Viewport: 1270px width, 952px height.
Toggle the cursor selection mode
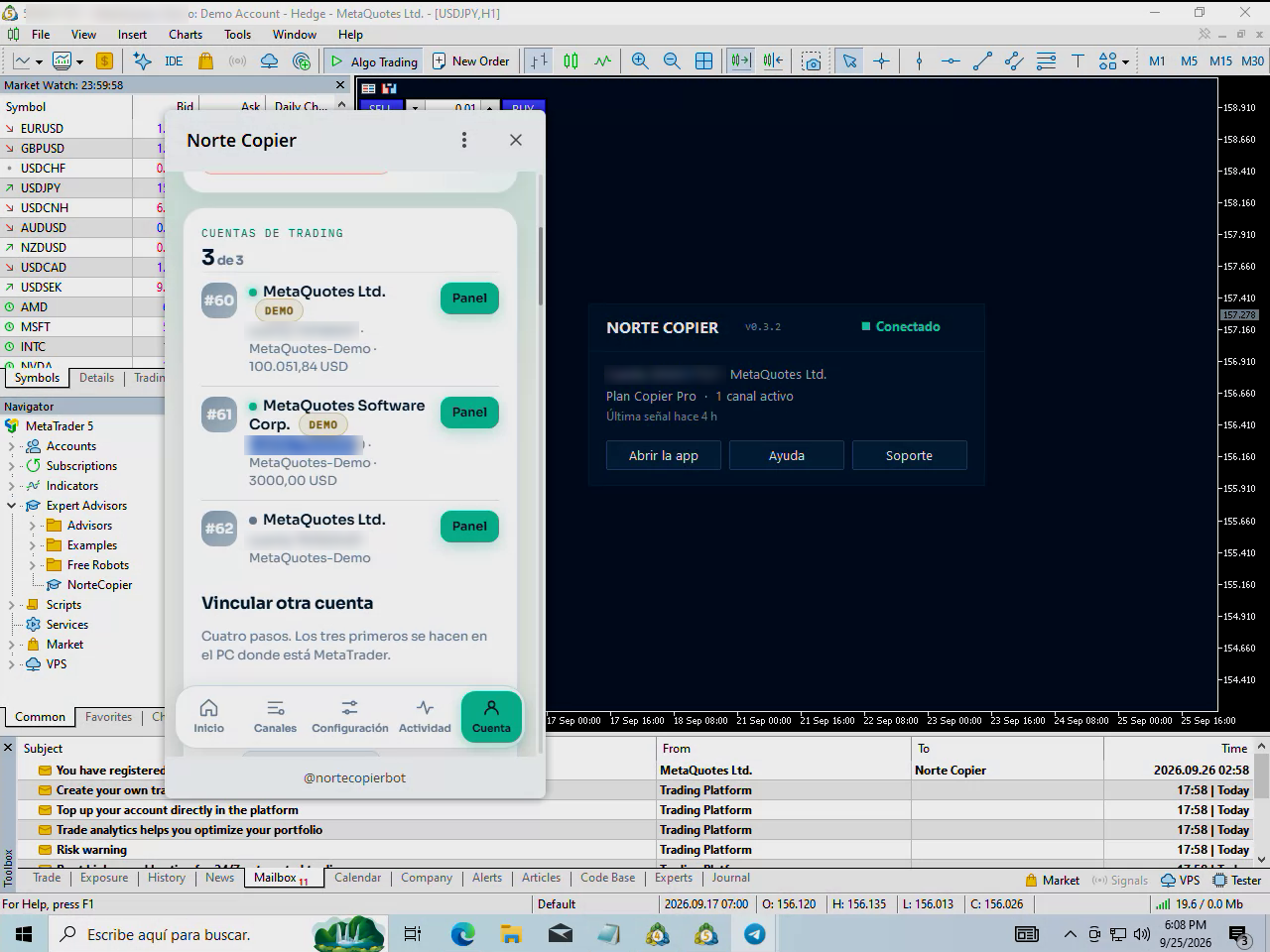849,60
